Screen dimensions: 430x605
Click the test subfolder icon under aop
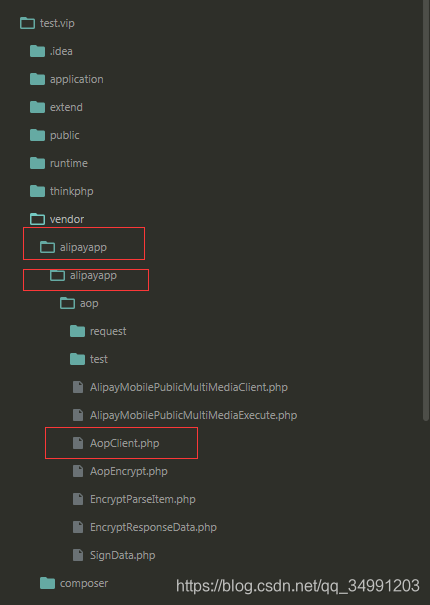78,359
